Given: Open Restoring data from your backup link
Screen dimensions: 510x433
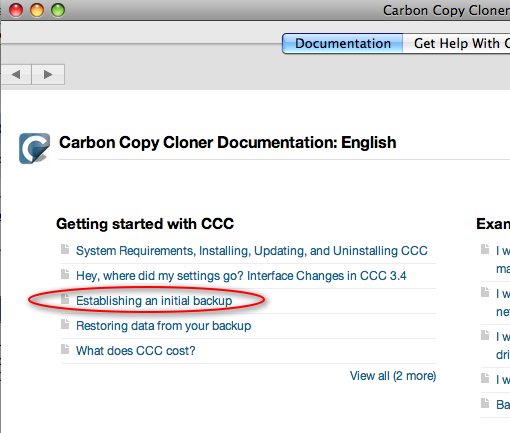Looking at the screenshot, I should pos(163,326).
